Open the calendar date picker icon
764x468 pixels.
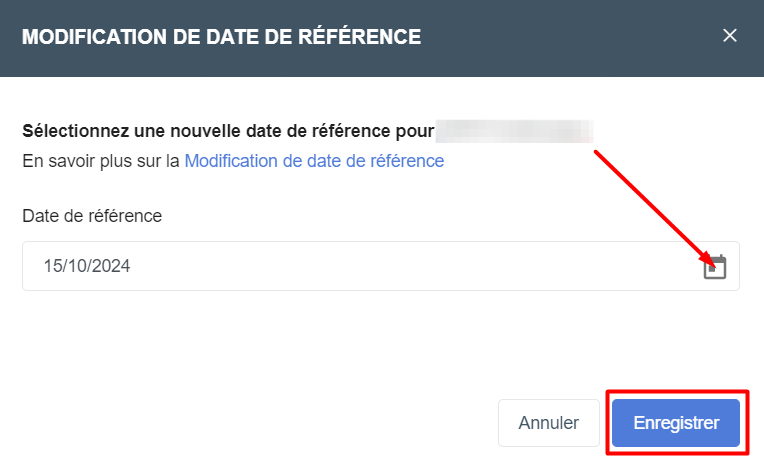pyautogui.click(x=715, y=267)
